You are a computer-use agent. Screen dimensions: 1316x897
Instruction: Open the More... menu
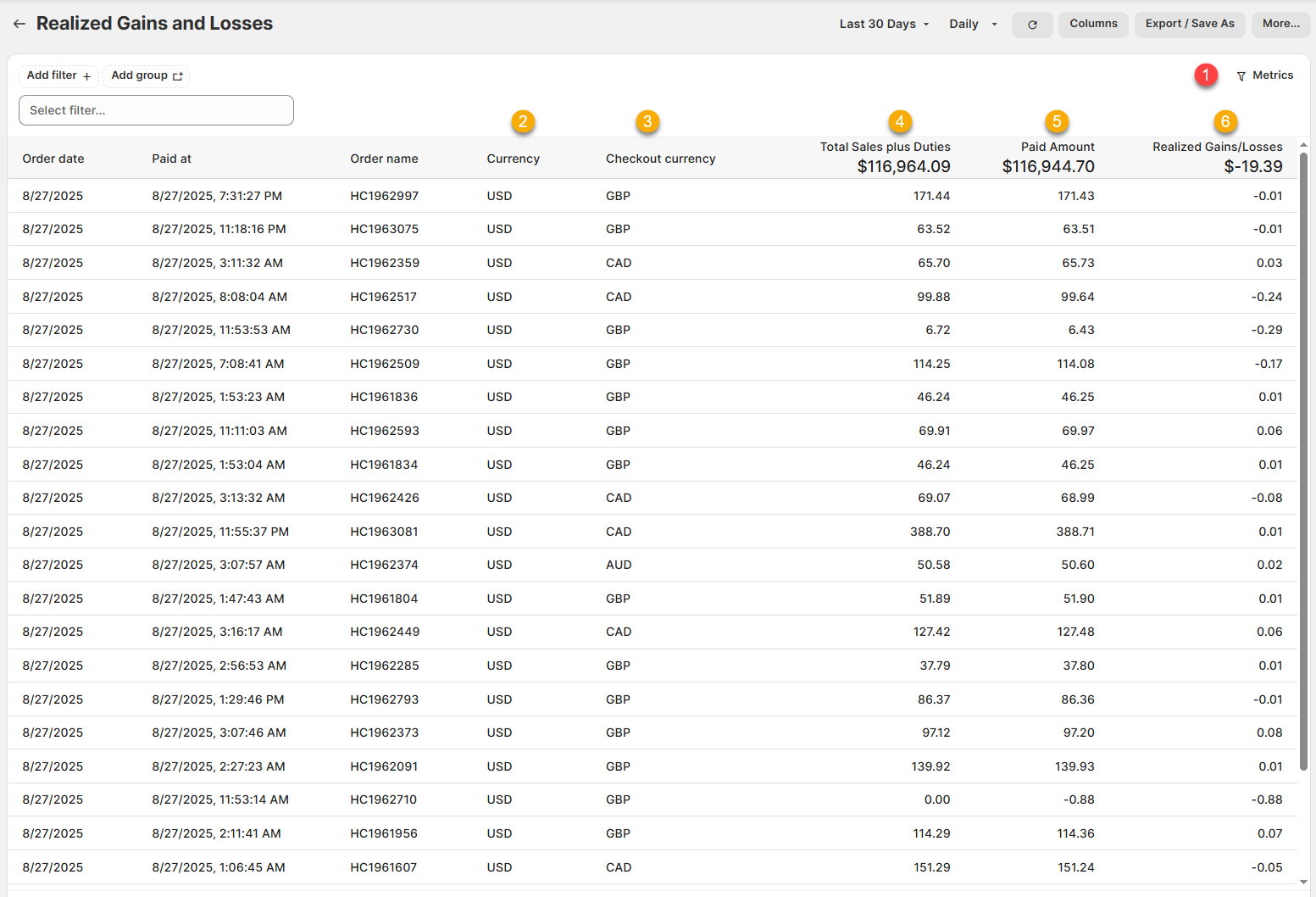[1280, 24]
